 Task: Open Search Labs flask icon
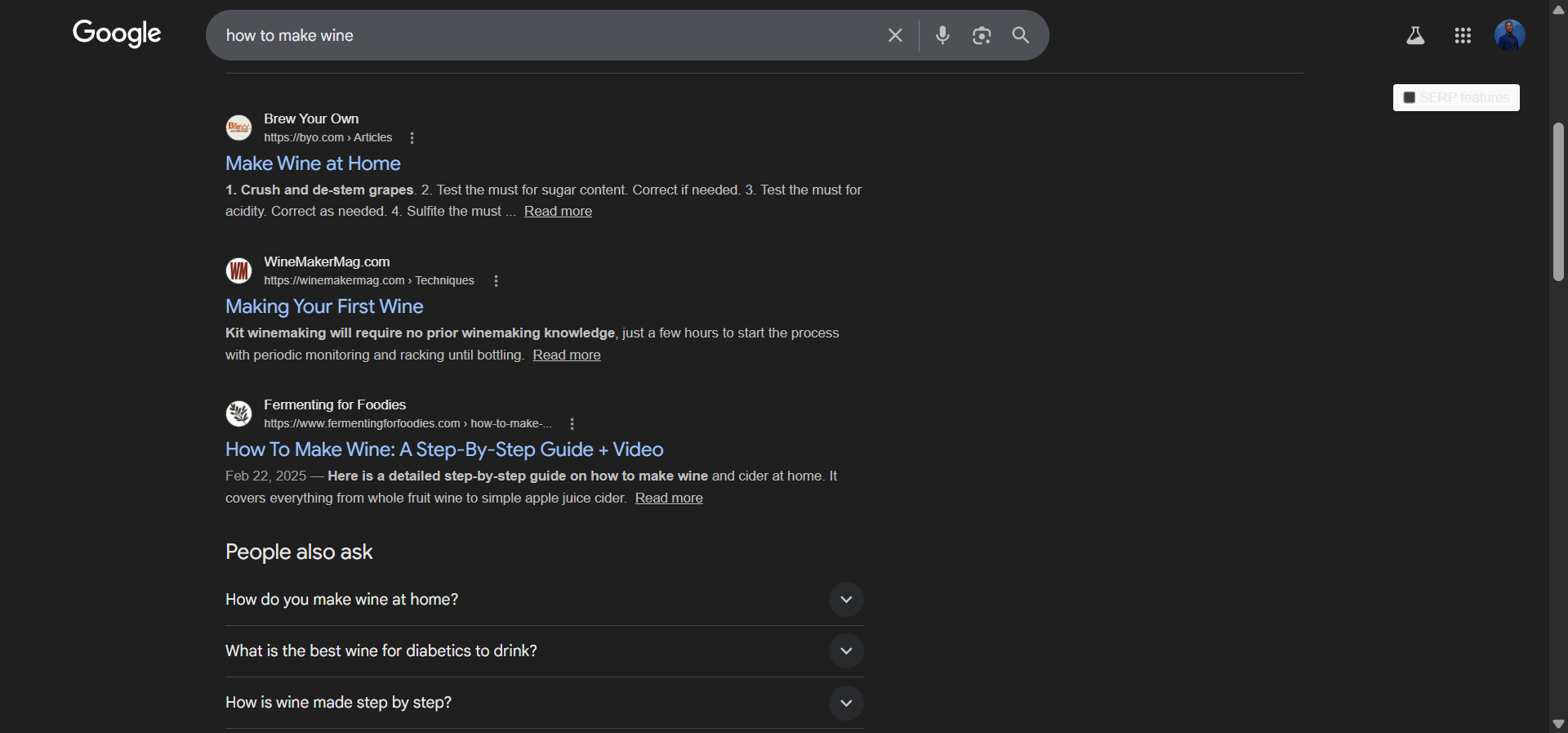pos(1415,35)
